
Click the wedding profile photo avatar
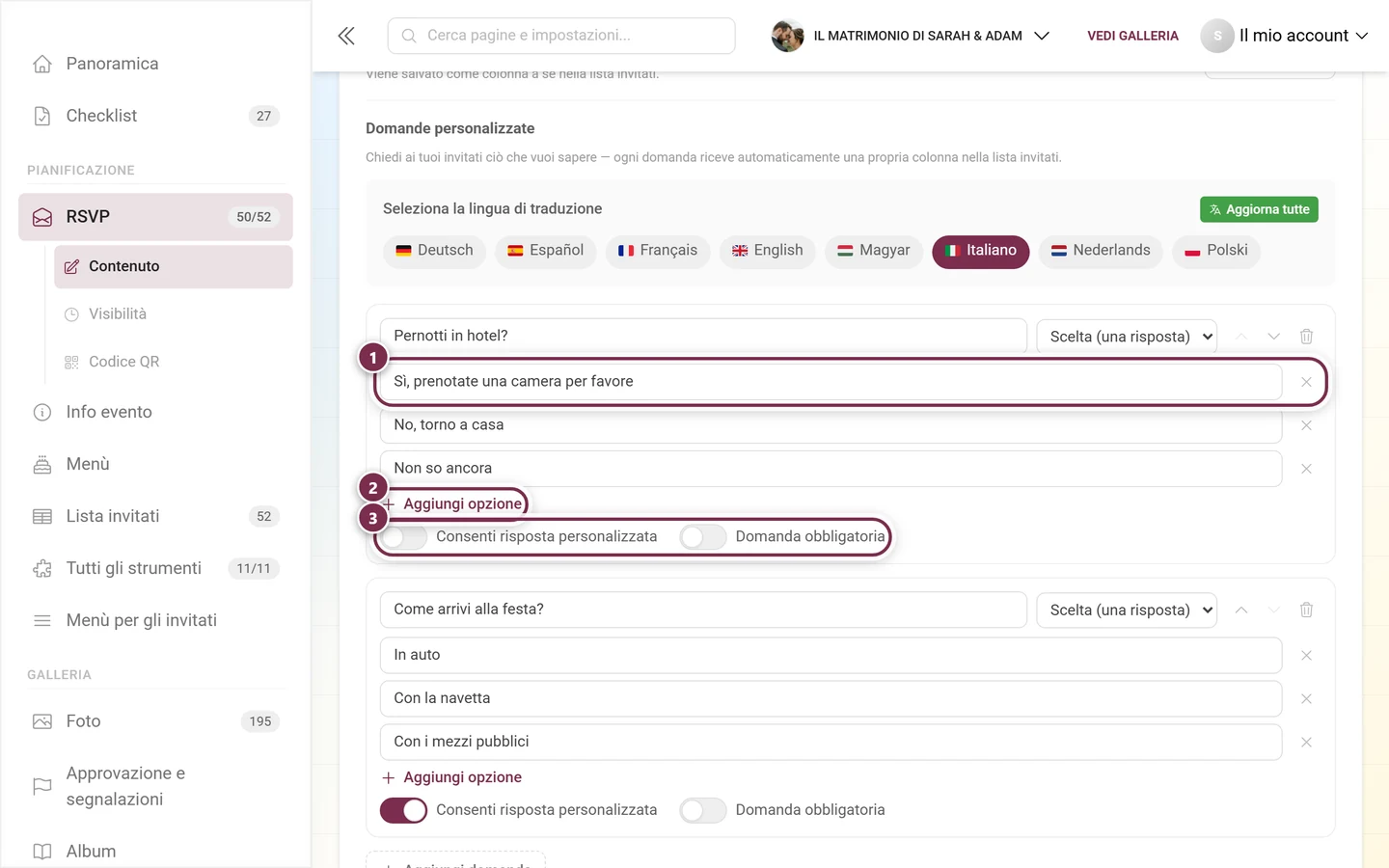point(788,36)
